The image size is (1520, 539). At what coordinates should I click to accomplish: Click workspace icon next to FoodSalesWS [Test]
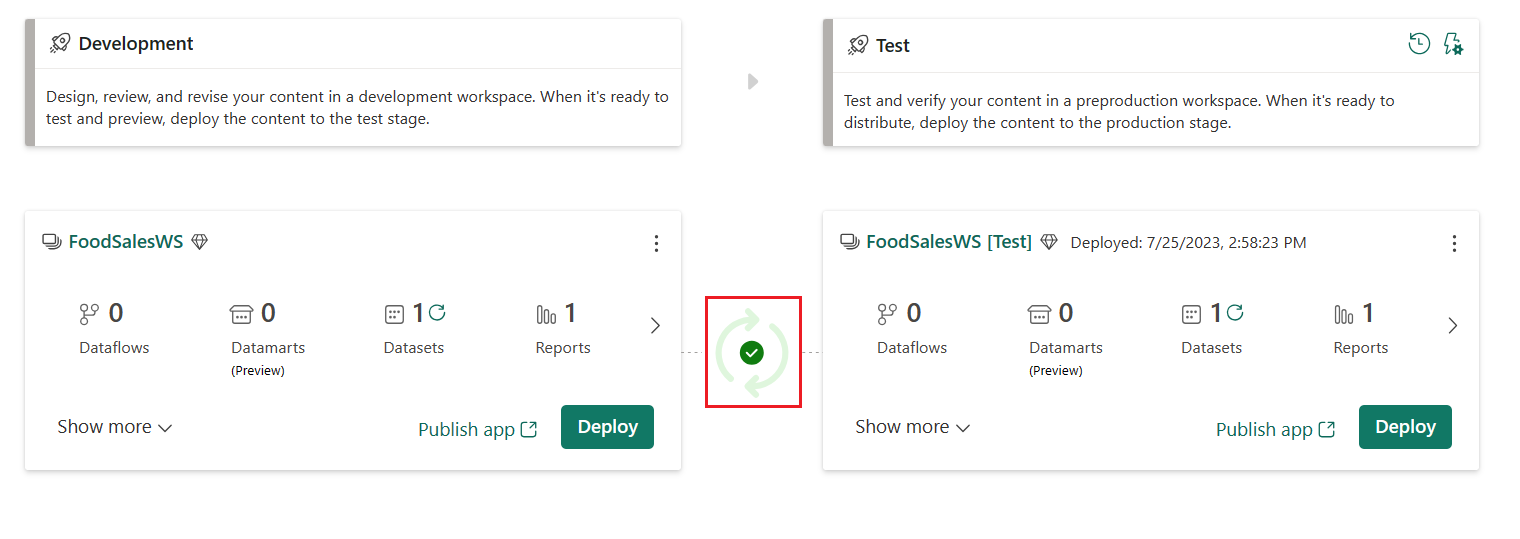point(850,241)
